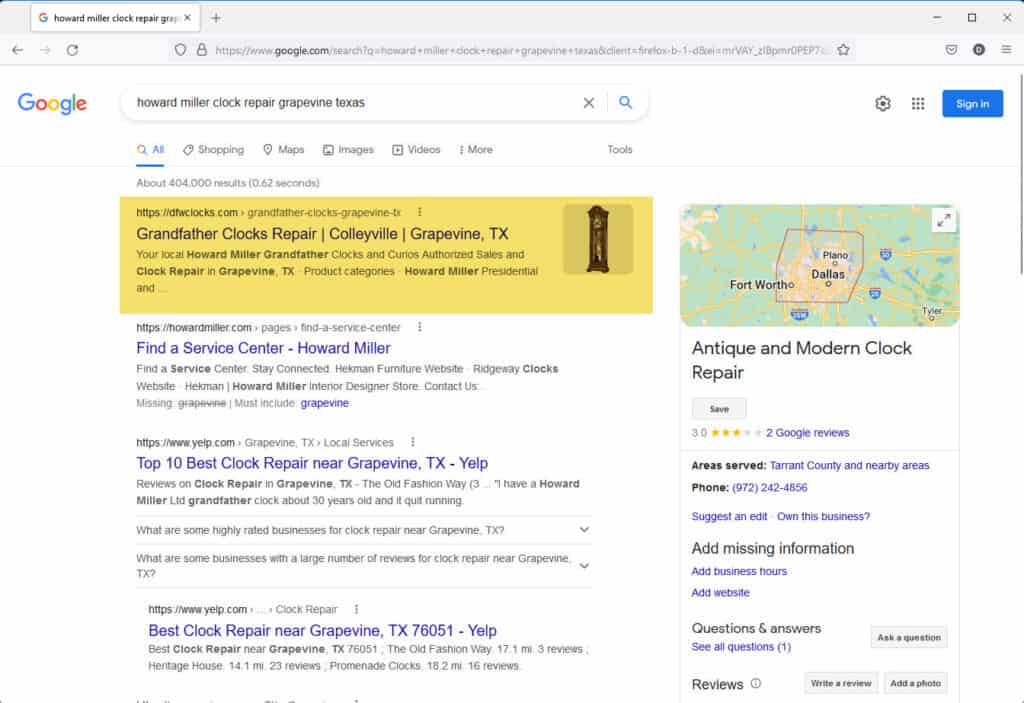Open Best Clock Repair near Grapevine, TX 76051 link

point(323,630)
